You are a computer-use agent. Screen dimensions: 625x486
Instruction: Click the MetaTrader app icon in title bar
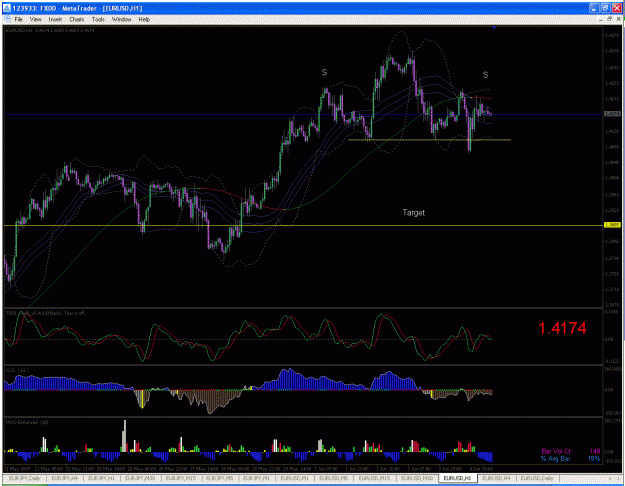[7, 8]
